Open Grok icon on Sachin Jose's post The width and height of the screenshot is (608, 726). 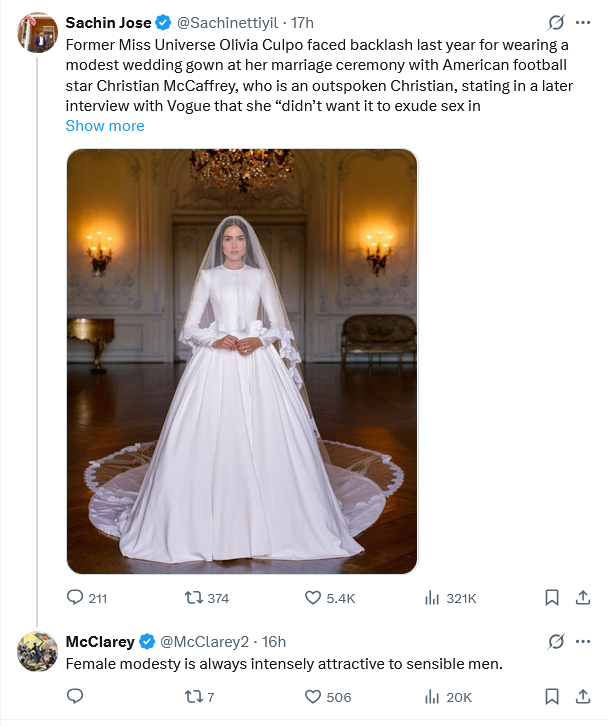click(x=557, y=22)
